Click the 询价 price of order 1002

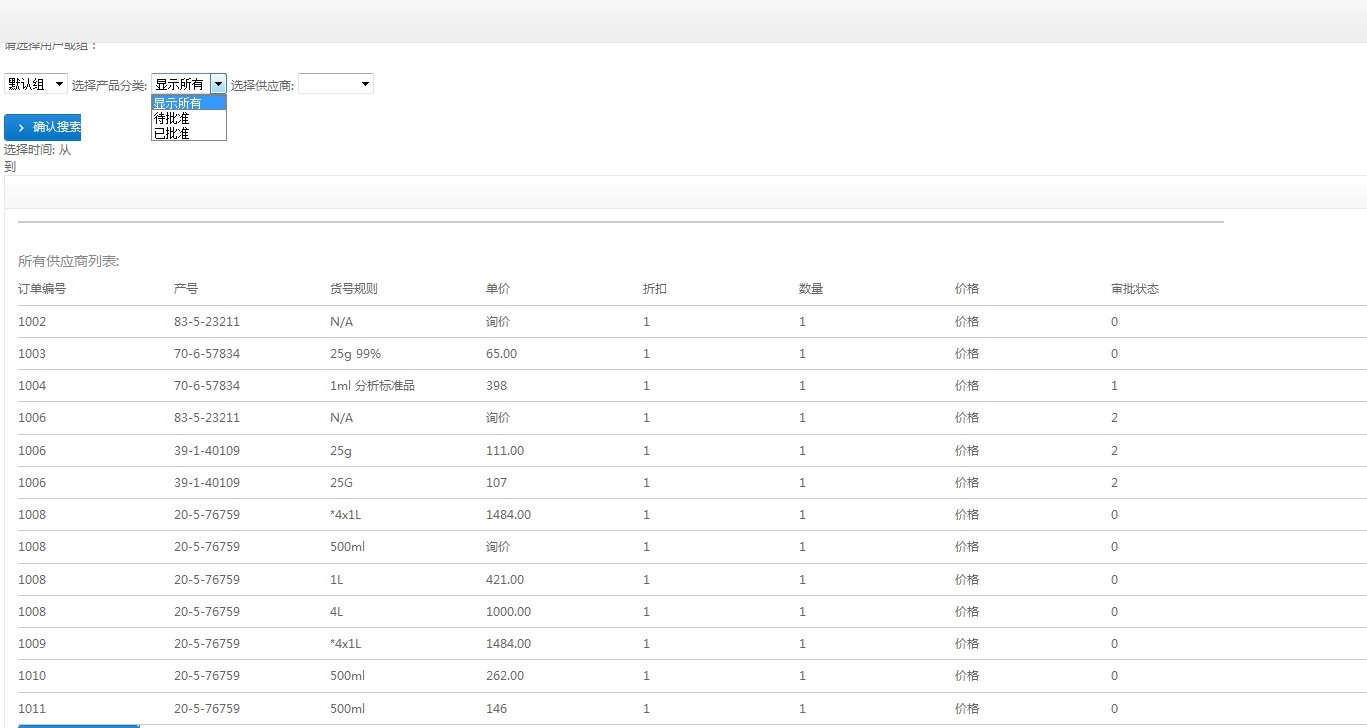(498, 322)
